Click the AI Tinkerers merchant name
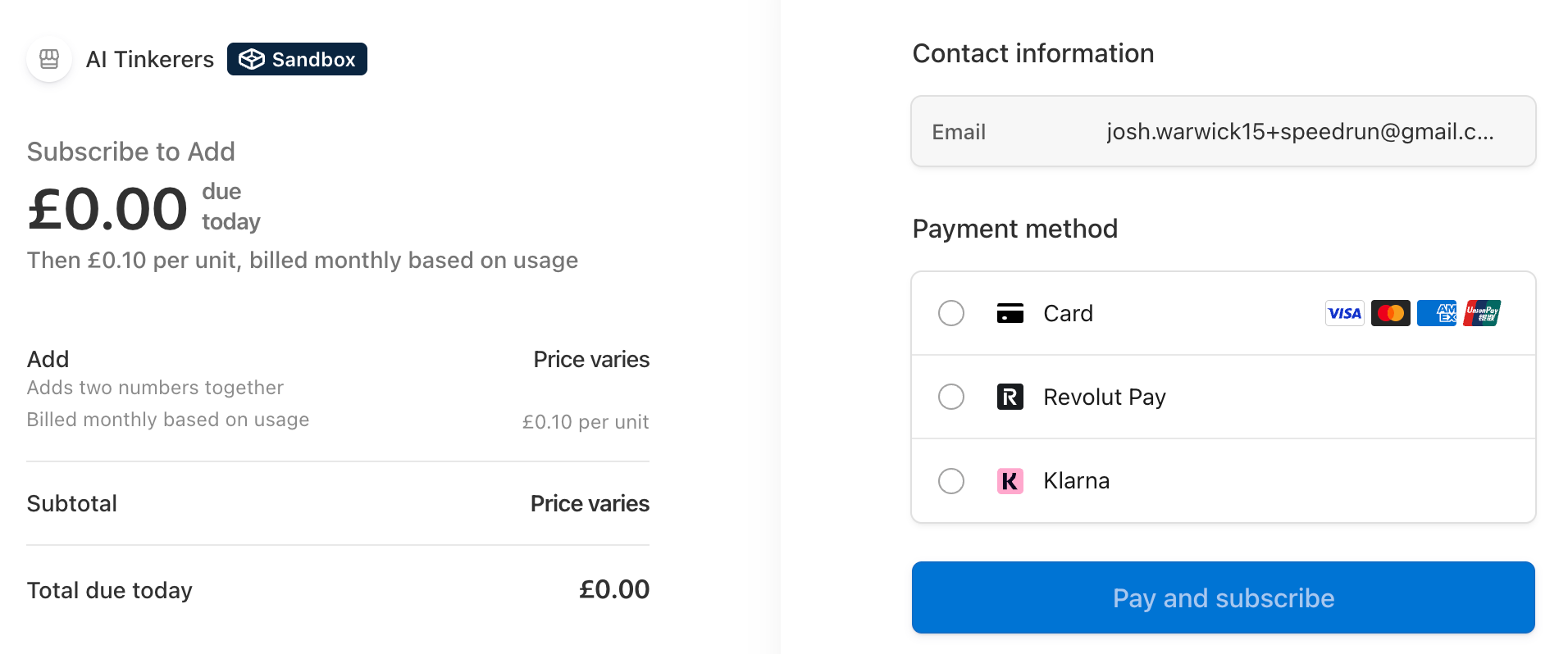This screenshot has width=1568, height=654. [150, 59]
